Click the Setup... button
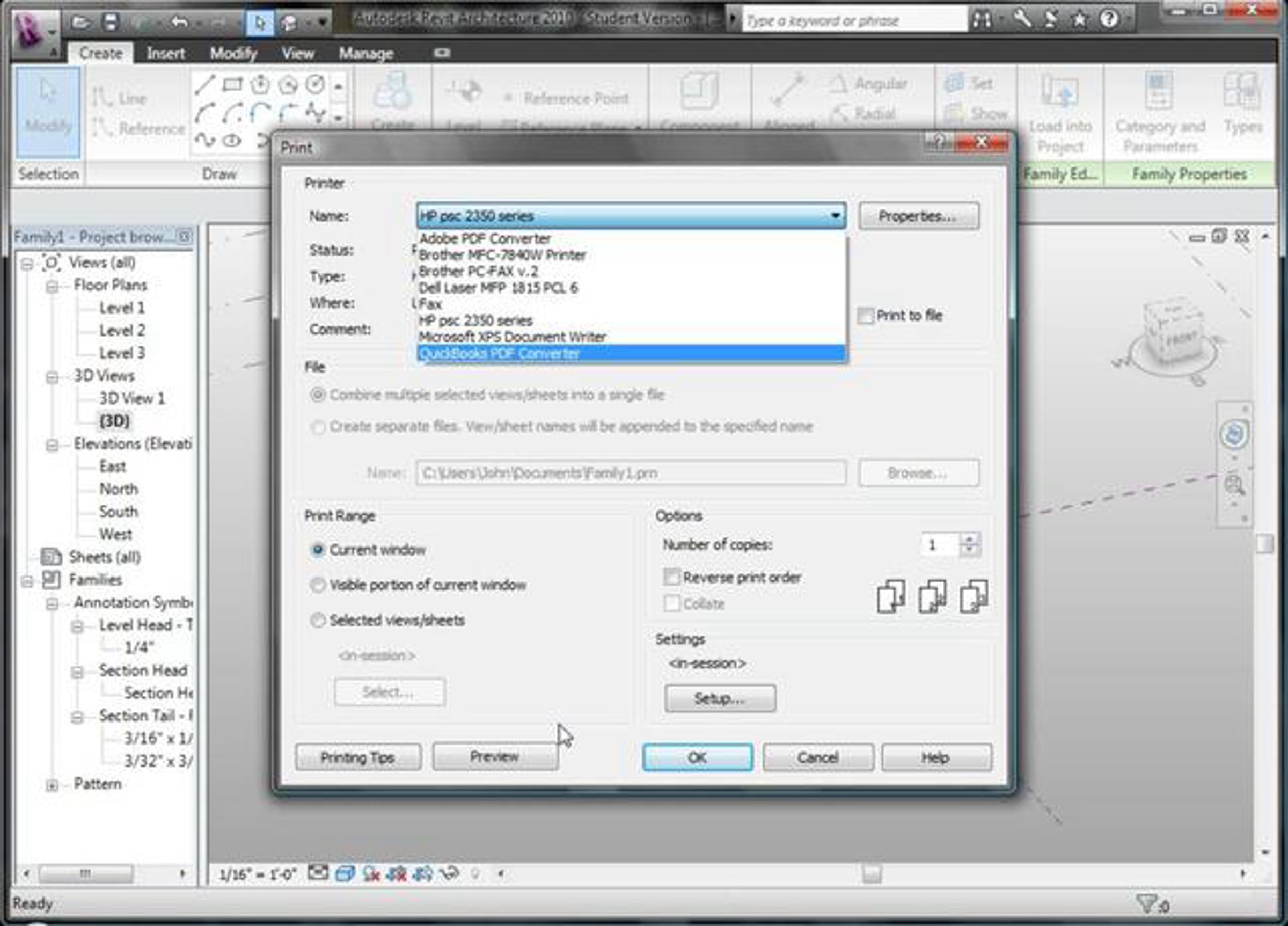 (x=720, y=698)
